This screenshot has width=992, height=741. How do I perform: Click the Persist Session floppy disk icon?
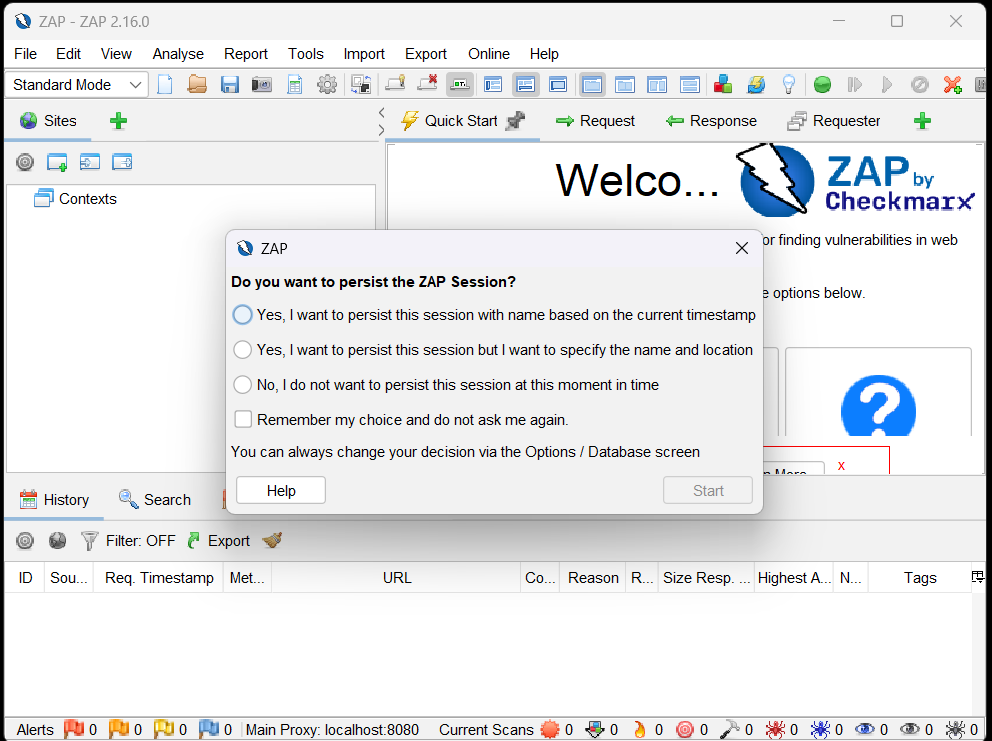(230, 84)
